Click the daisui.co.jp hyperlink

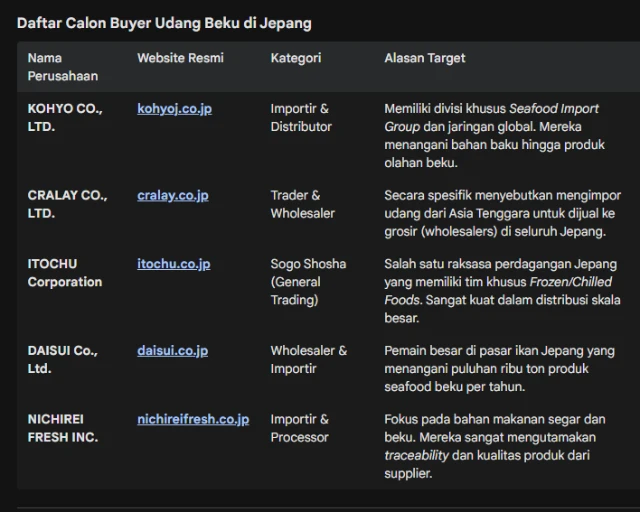[172, 351]
